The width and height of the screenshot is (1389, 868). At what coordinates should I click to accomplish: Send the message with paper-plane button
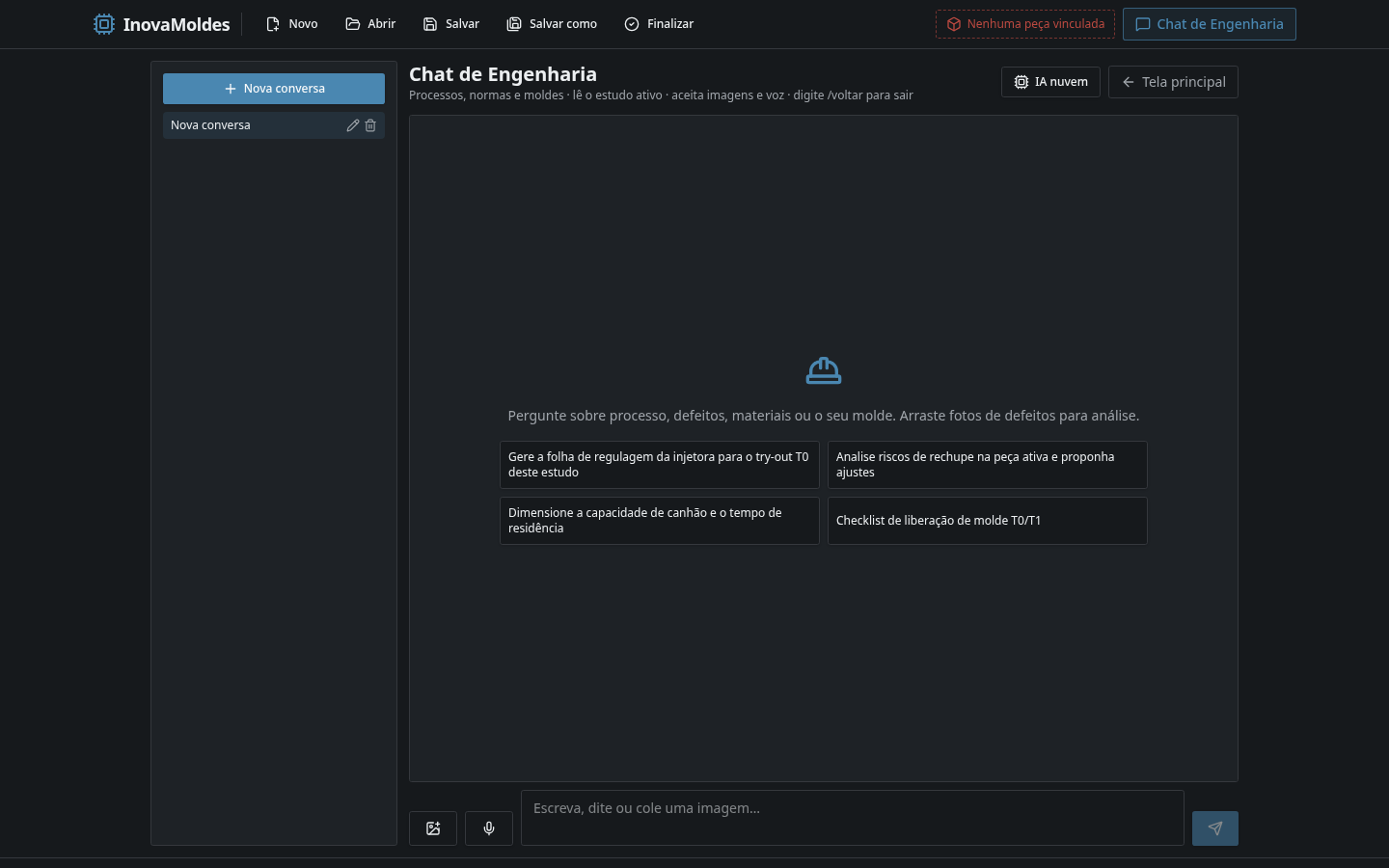(1215, 828)
